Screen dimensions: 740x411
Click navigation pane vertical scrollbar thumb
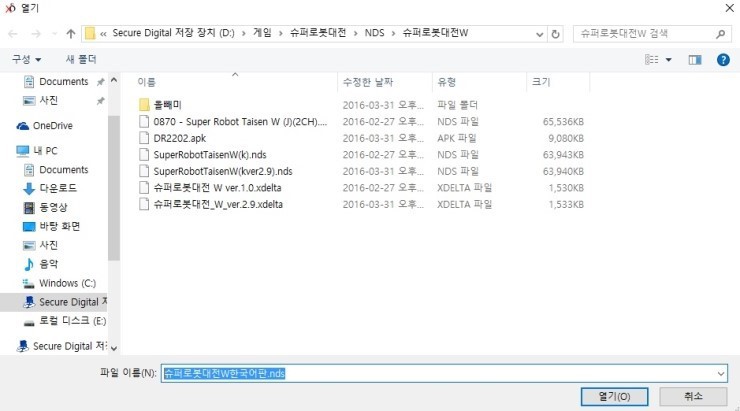[x=114, y=188]
